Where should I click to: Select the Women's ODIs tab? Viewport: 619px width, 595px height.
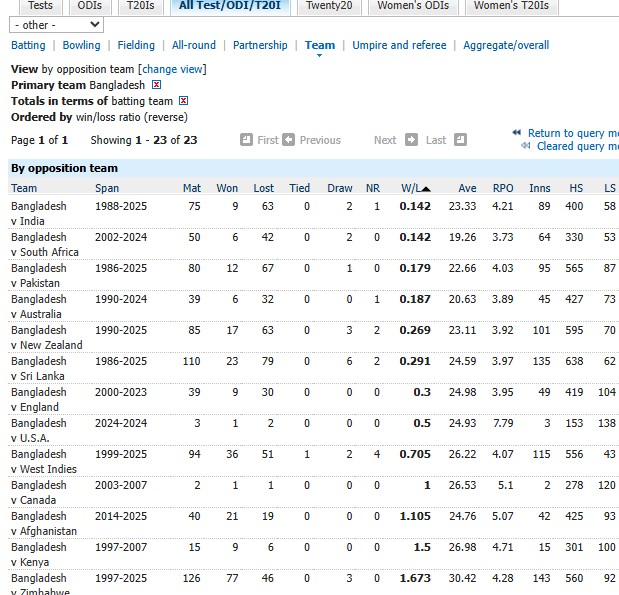pyautogui.click(x=412, y=6)
